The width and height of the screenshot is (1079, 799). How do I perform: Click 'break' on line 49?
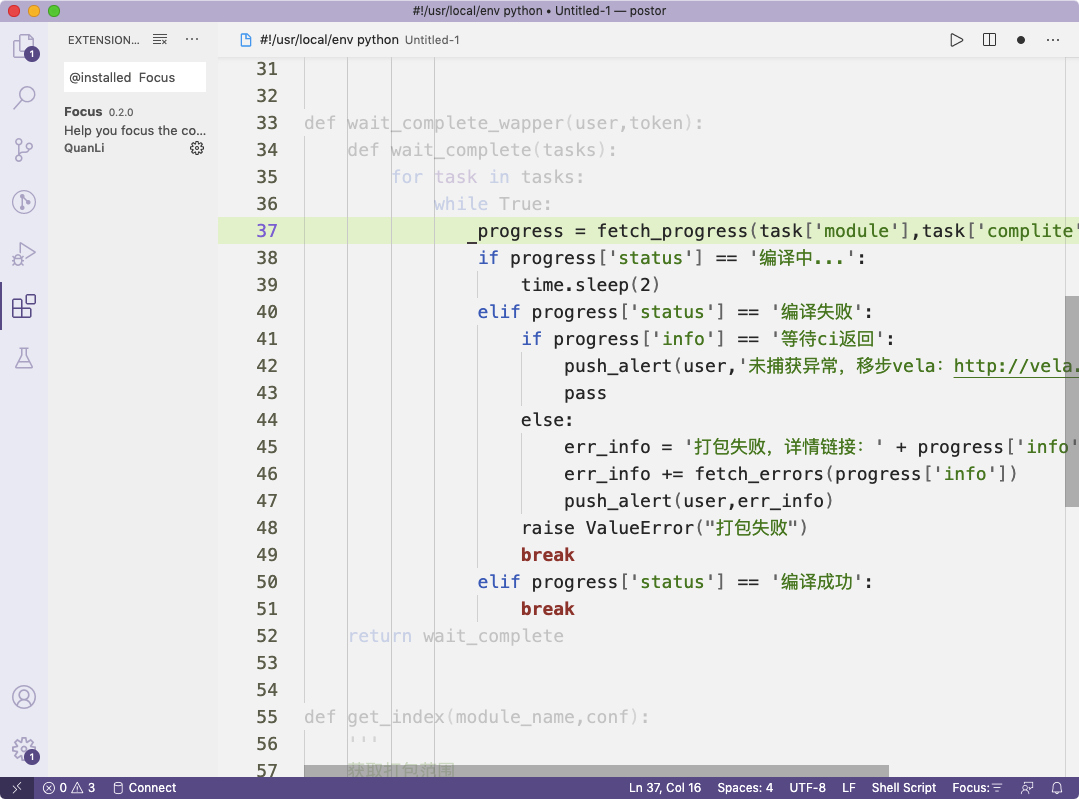(548, 555)
